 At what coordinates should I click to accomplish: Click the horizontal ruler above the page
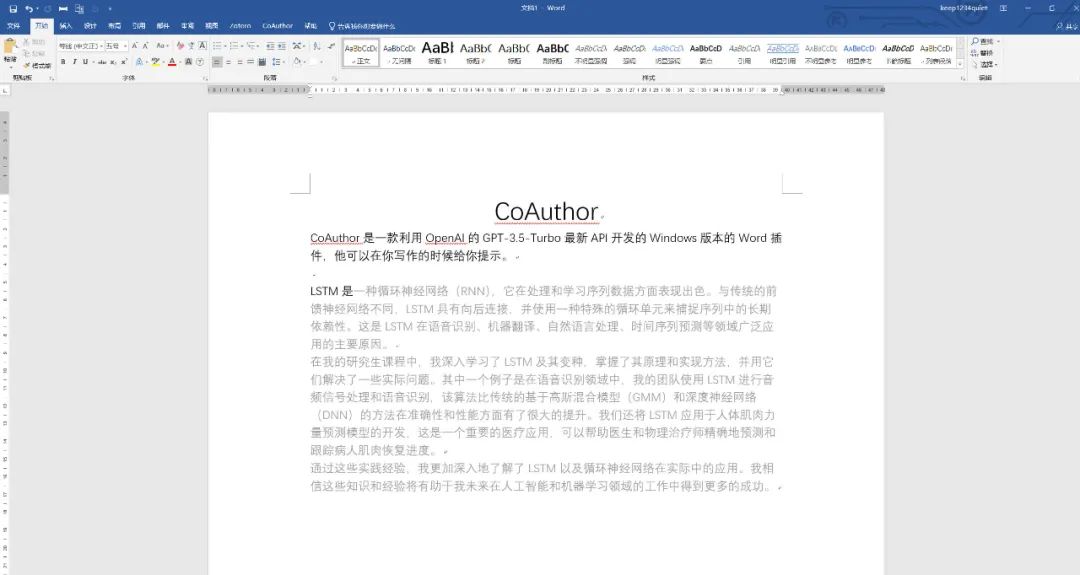546,90
